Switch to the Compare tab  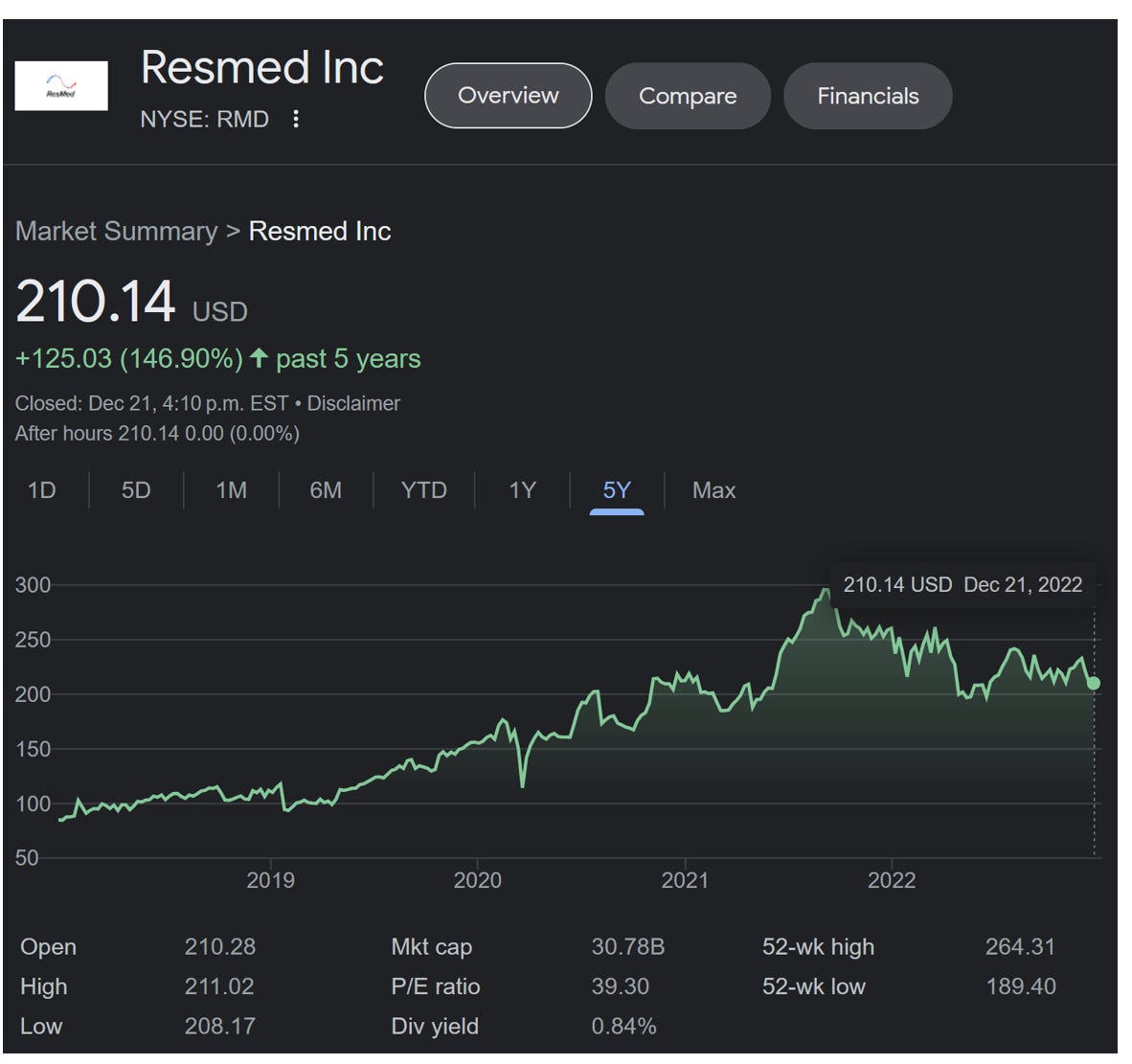pos(688,96)
